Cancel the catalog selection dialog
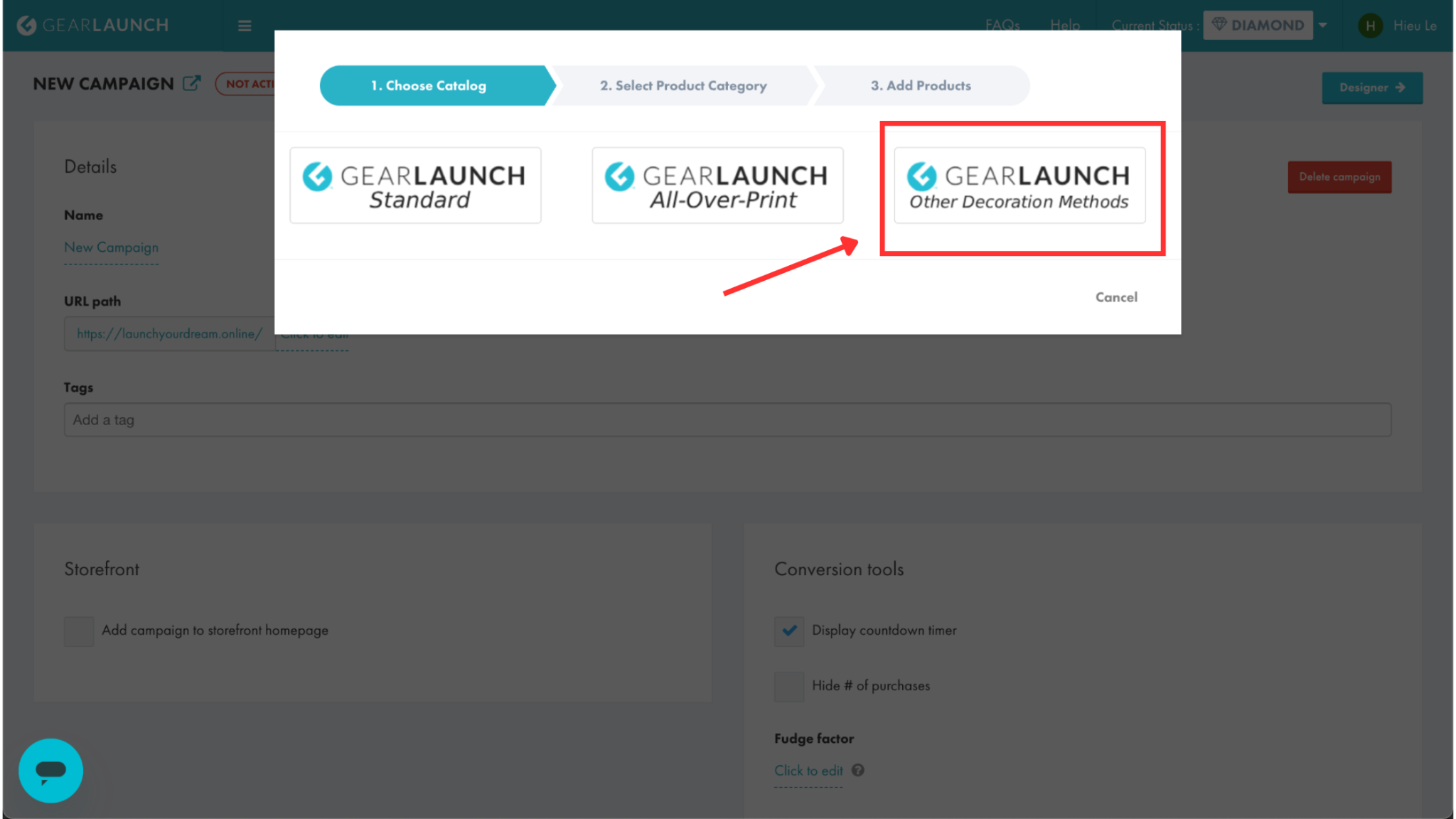The width and height of the screenshot is (1456, 819). (1115, 297)
